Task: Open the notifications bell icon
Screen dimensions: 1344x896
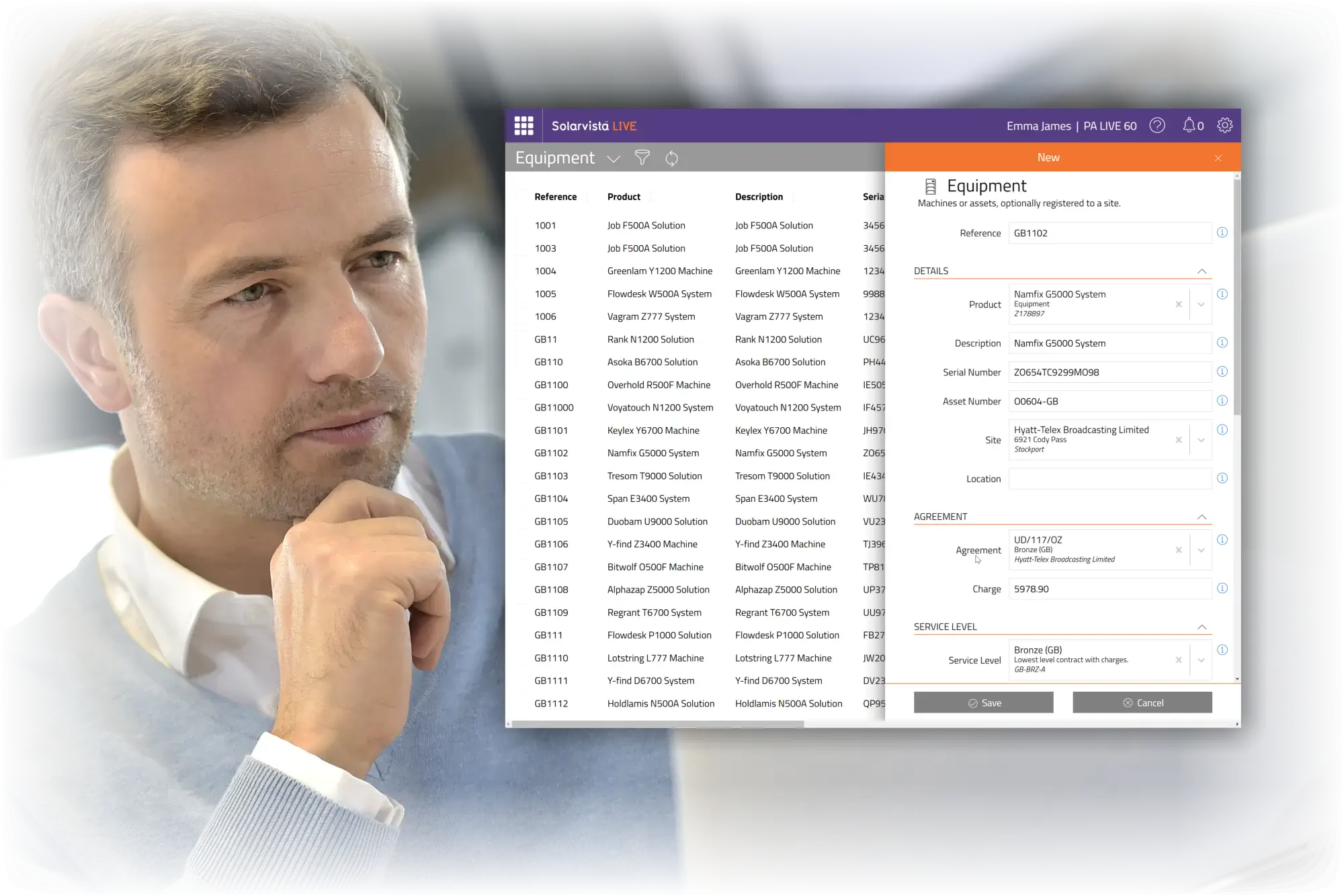Action: pyautogui.click(x=1189, y=126)
